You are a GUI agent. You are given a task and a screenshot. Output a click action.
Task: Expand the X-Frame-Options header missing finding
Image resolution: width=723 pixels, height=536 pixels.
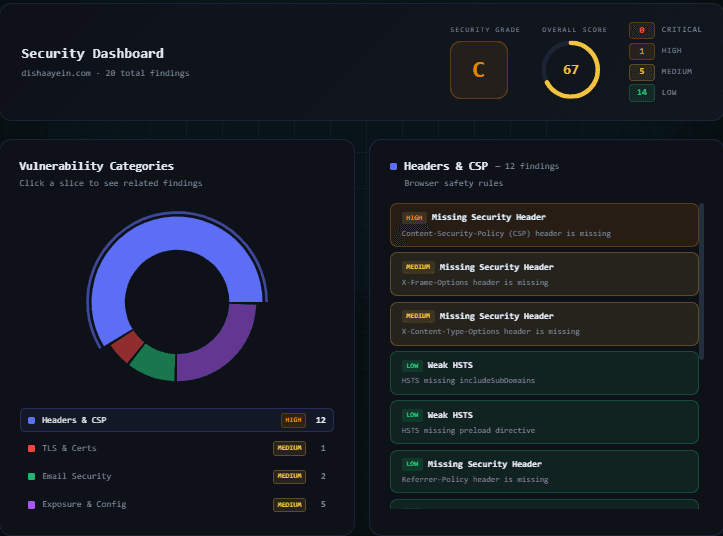pyautogui.click(x=544, y=274)
